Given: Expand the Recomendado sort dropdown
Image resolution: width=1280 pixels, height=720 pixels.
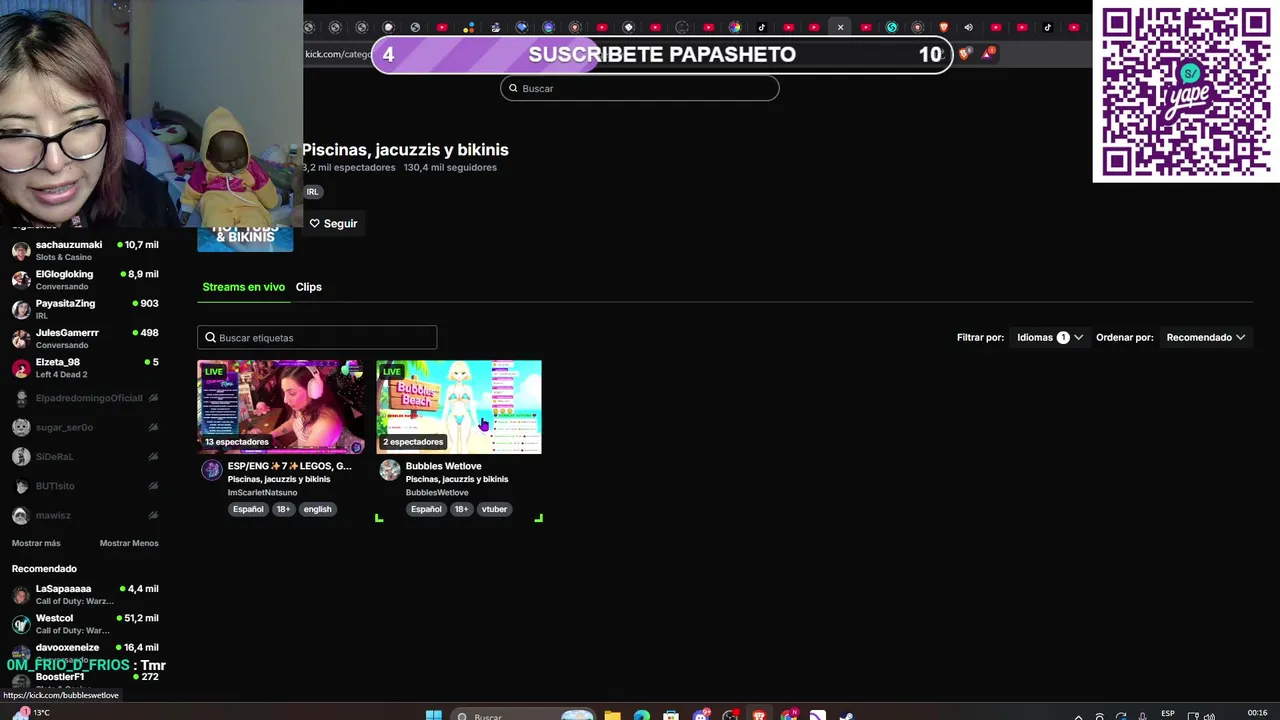Looking at the screenshot, I should coord(1205,337).
